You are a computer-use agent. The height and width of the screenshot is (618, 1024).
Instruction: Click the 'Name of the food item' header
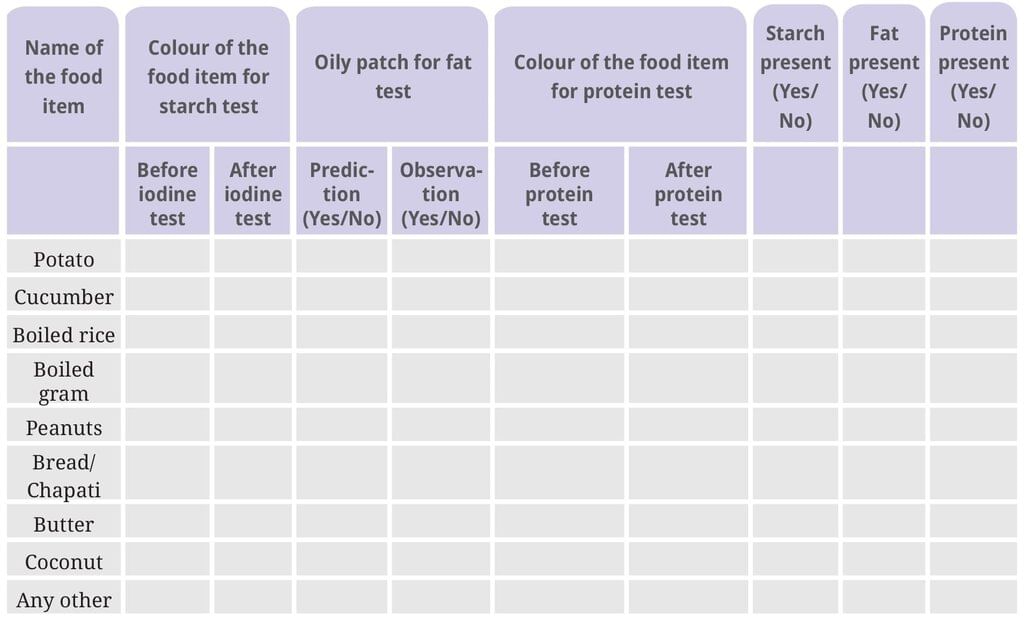pyautogui.click(x=63, y=76)
